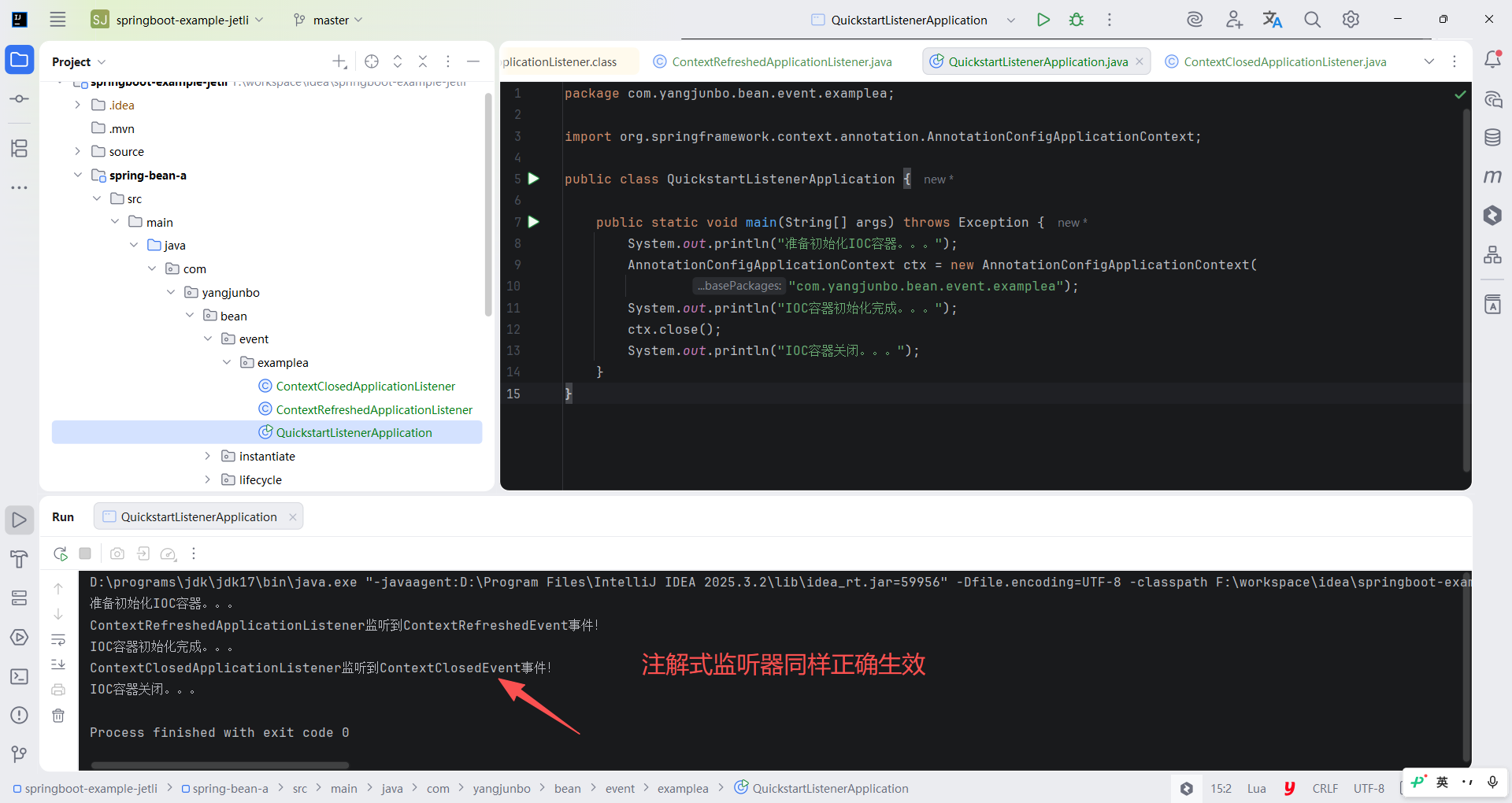Expand the source folder
The height and width of the screenshot is (803, 1512).
pos(77,151)
